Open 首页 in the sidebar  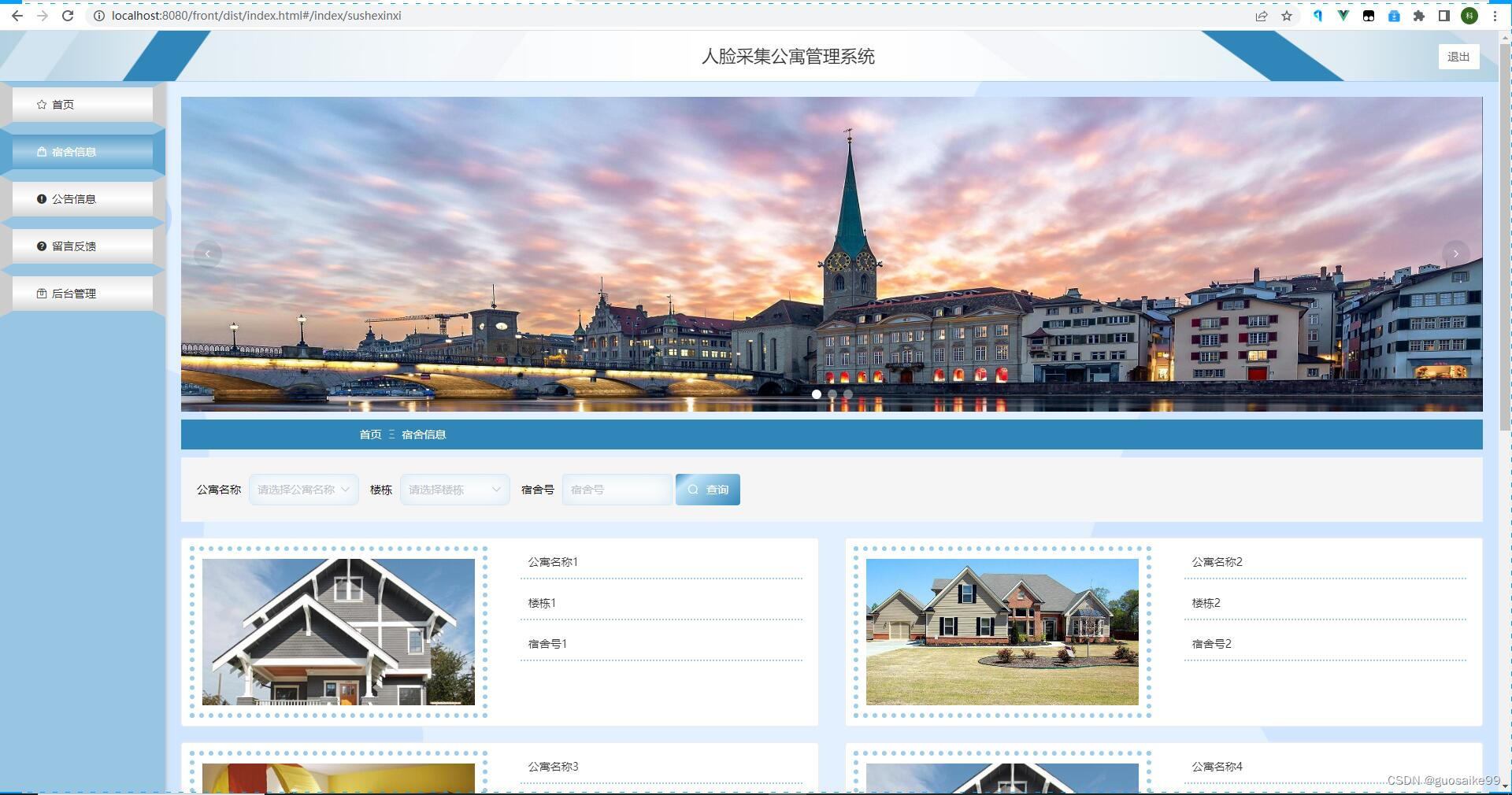click(83, 105)
